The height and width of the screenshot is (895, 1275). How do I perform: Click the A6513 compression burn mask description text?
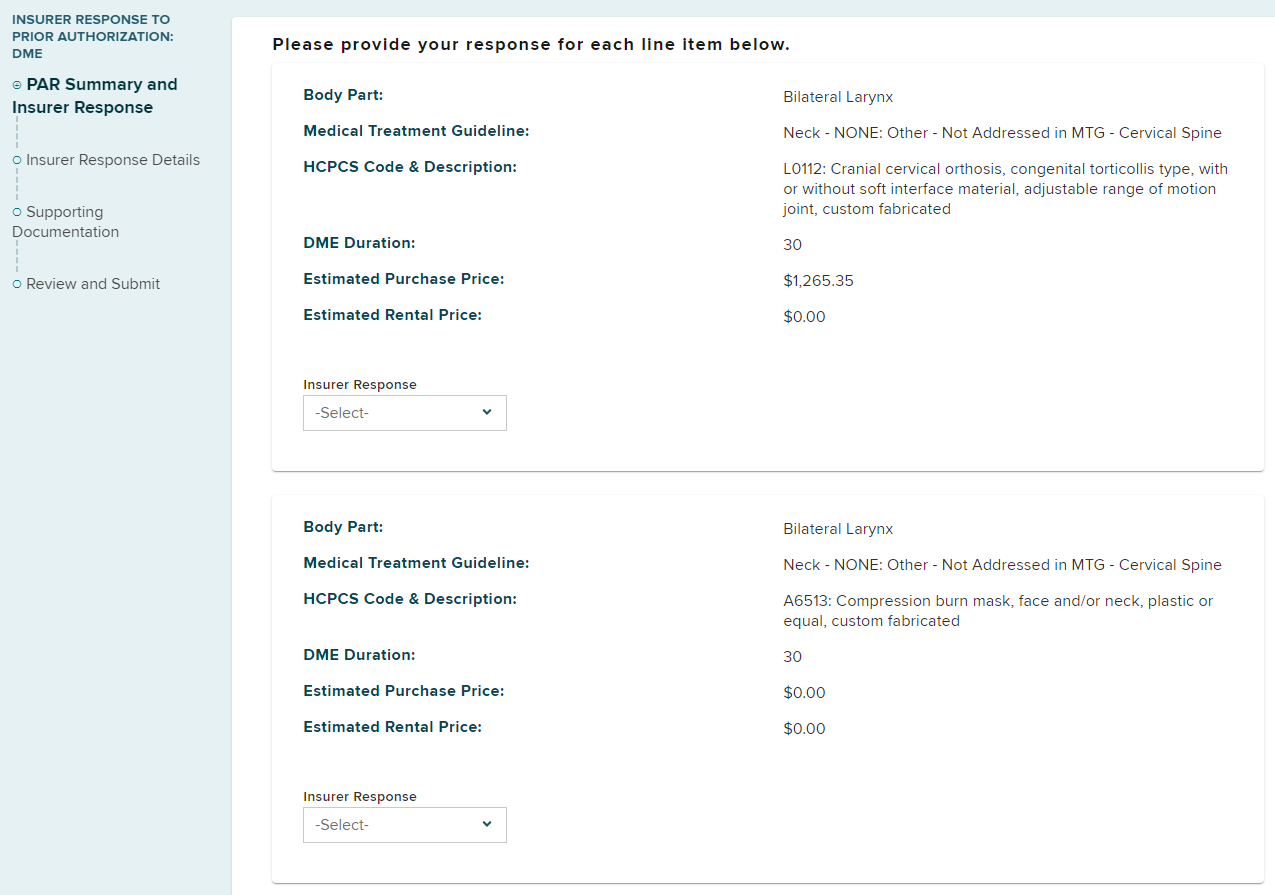[997, 611]
